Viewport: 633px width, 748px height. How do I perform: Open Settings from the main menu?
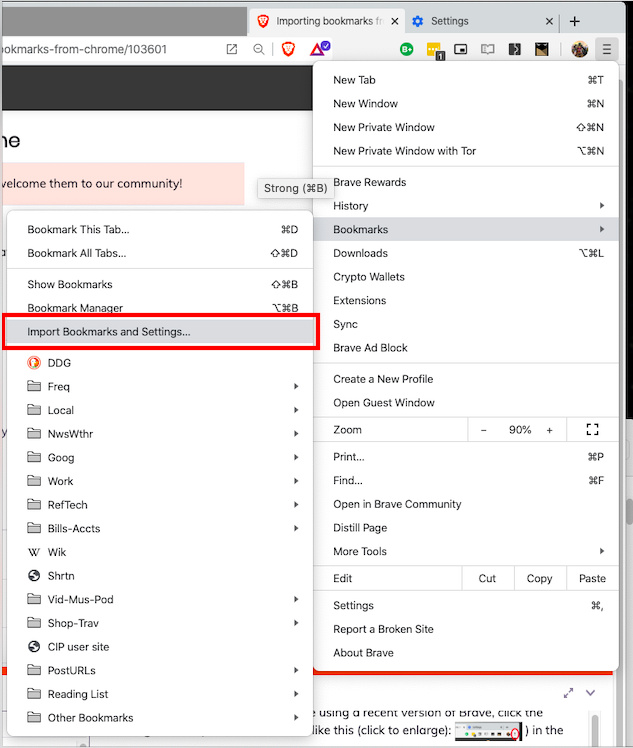466,605
